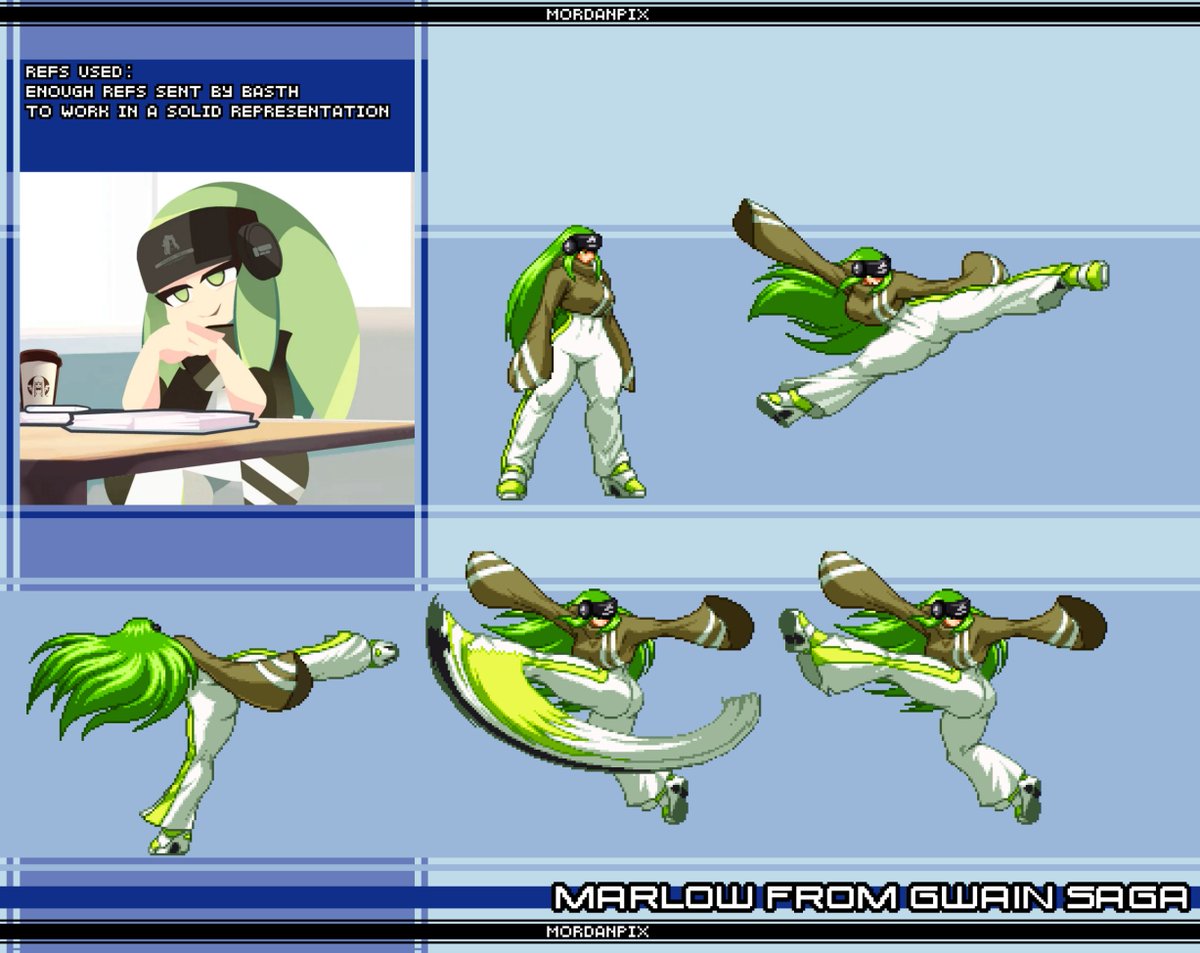Image resolution: width=1200 pixels, height=953 pixels.
Task: Select the reference illustration of Marlow at desk
Action: tap(217, 338)
